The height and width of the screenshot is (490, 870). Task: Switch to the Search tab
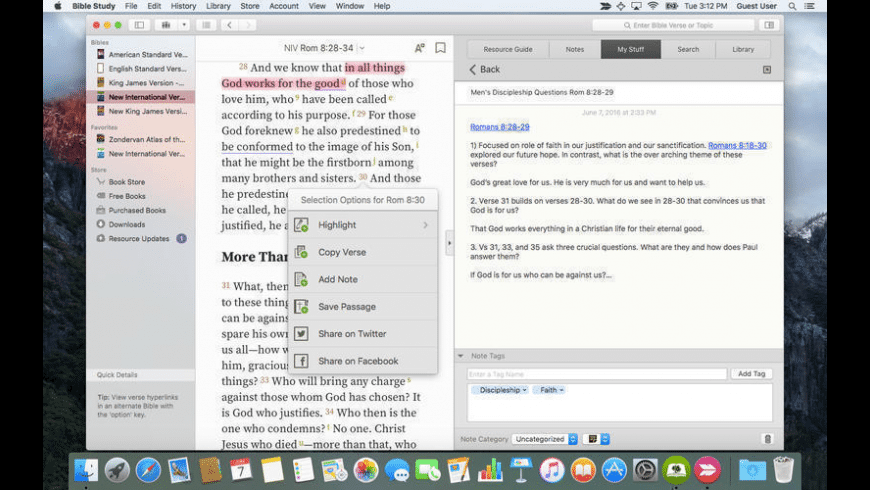688,49
